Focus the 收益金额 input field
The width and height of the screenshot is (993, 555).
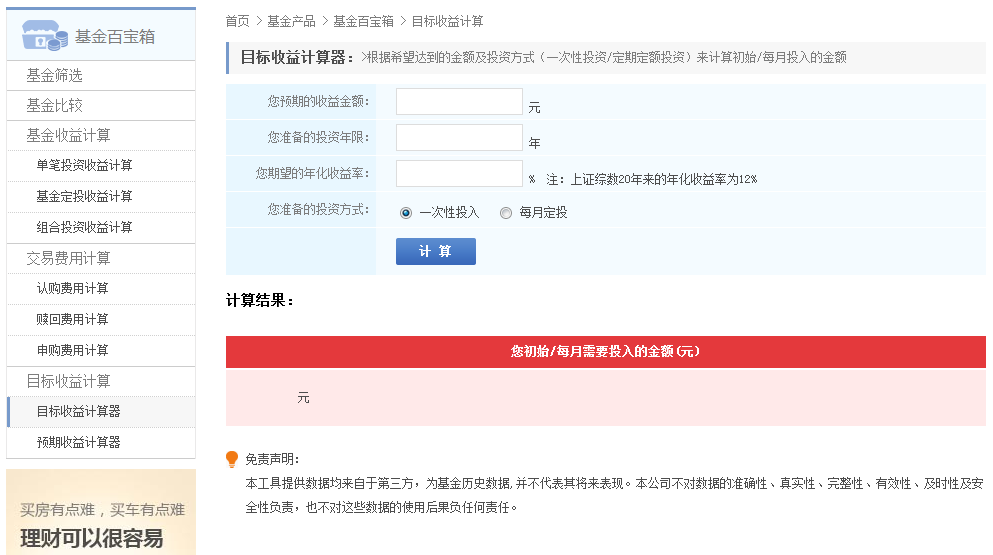tap(459, 102)
